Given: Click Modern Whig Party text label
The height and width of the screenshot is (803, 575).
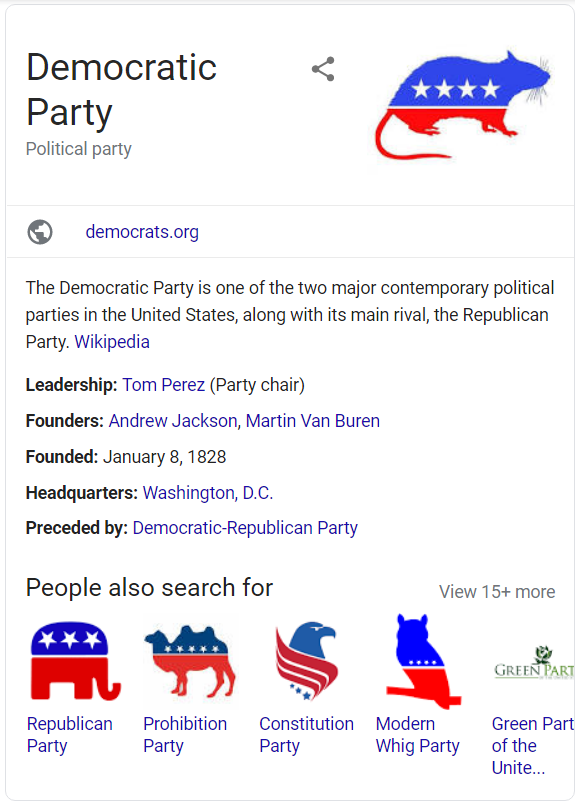Looking at the screenshot, I should coord(417,735).
